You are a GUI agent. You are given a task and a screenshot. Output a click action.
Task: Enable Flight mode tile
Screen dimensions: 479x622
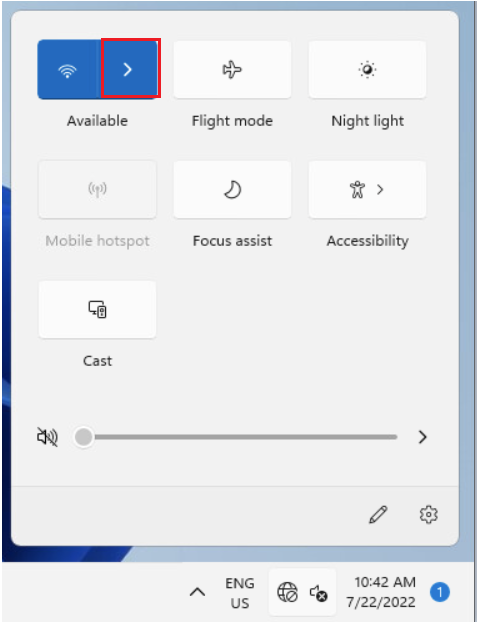click(232, 70)
